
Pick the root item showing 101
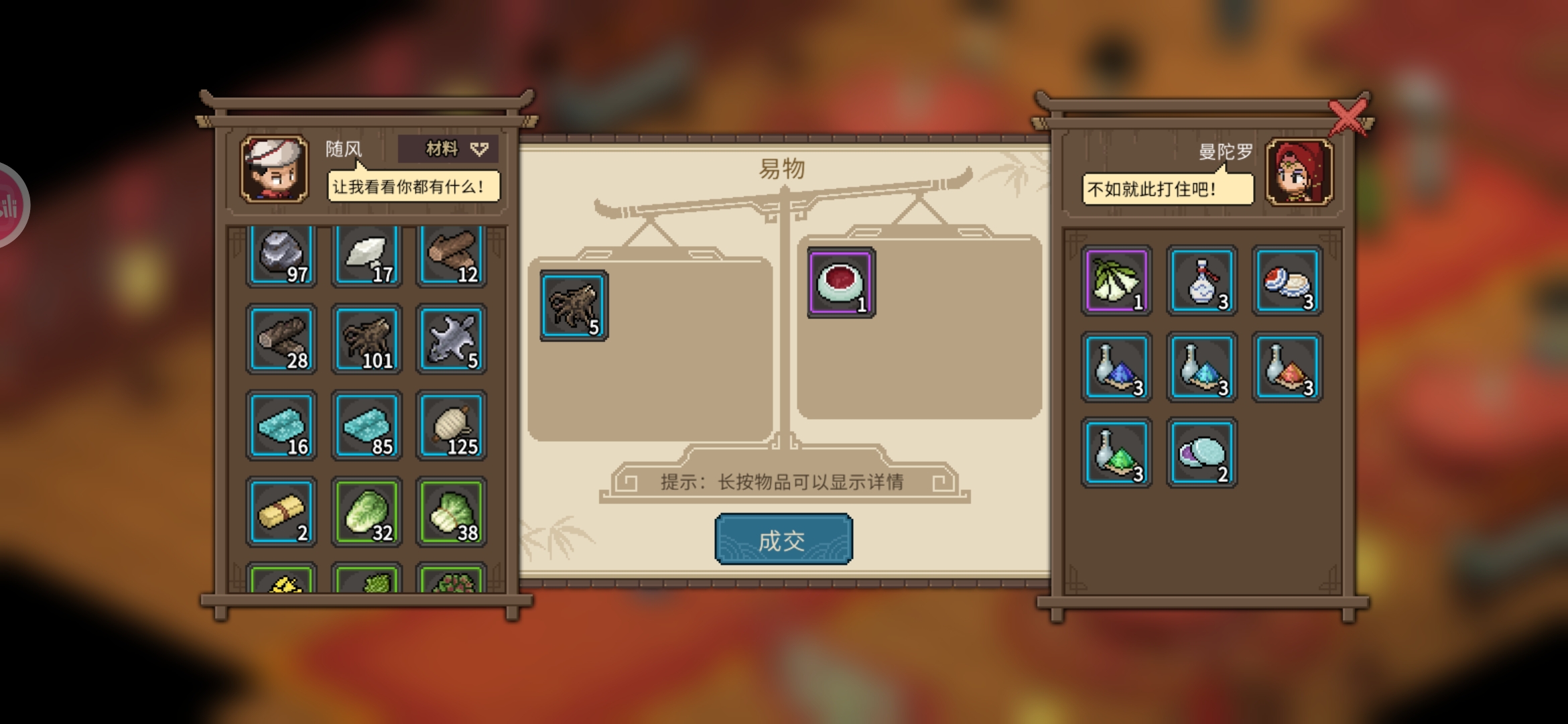click(x=367, y=339)
